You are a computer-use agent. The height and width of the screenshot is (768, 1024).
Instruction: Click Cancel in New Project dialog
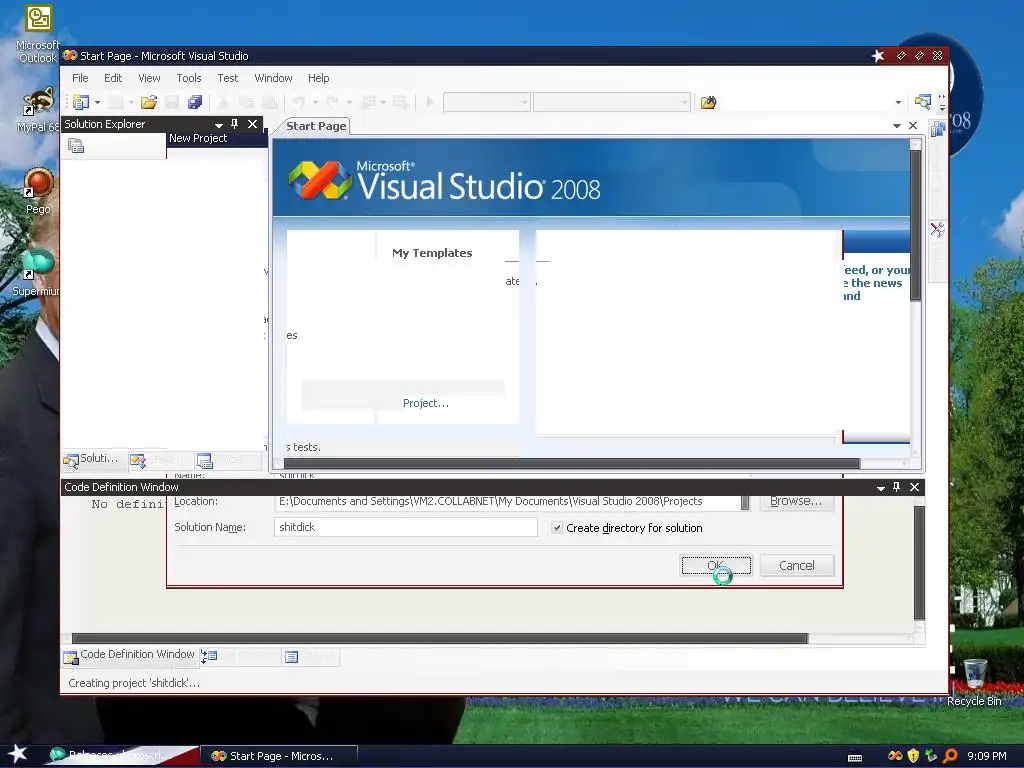797,565
